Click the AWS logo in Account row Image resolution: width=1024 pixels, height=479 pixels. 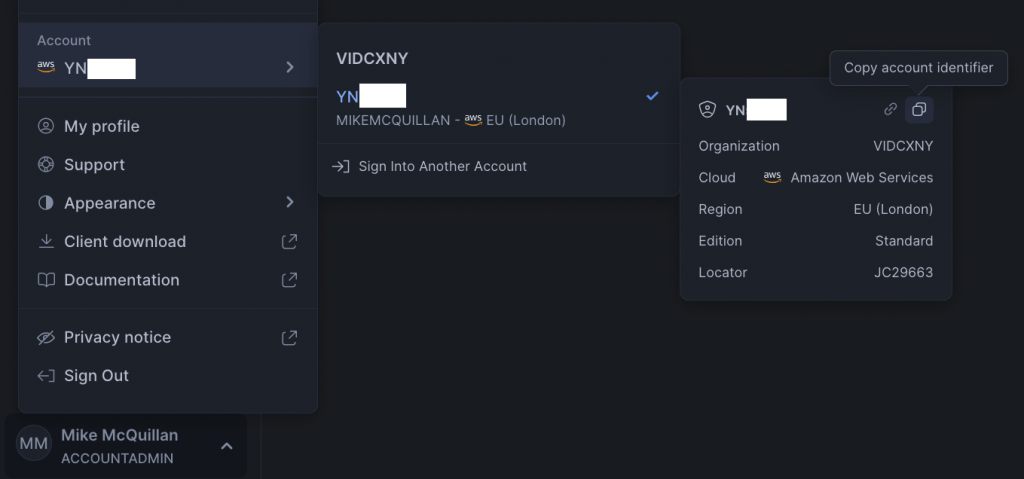(46, 67)
